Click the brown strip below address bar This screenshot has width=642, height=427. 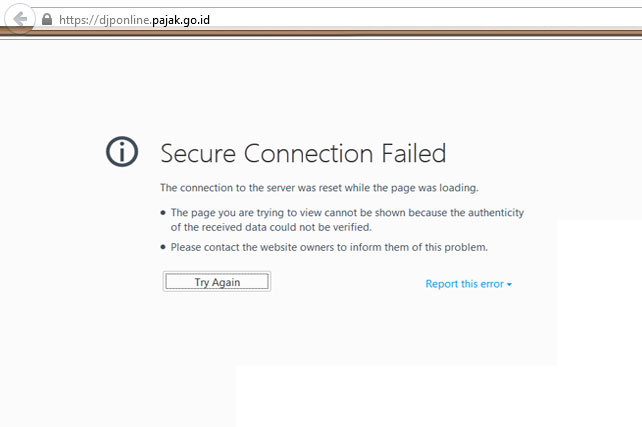321,32
